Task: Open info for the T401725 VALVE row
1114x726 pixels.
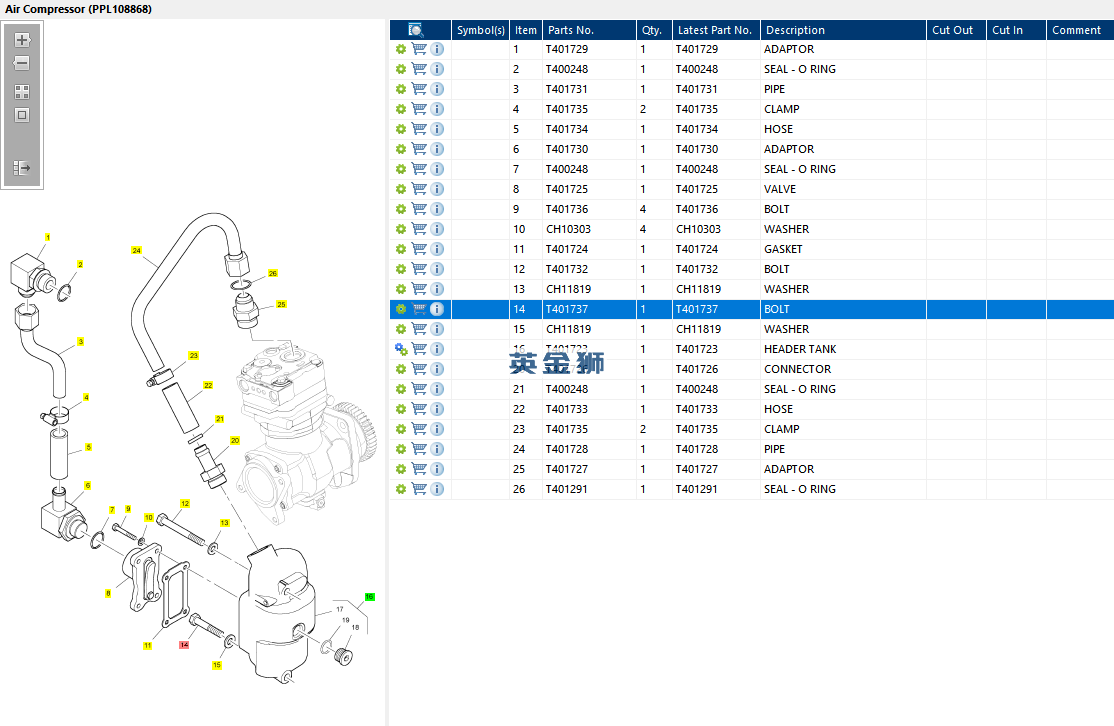Action: (437, 189)
